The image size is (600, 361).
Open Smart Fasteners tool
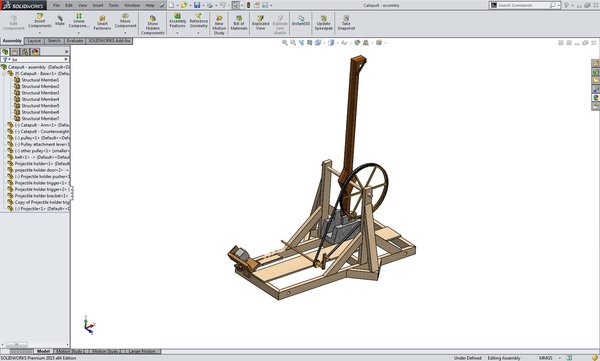tap(102, 23)
